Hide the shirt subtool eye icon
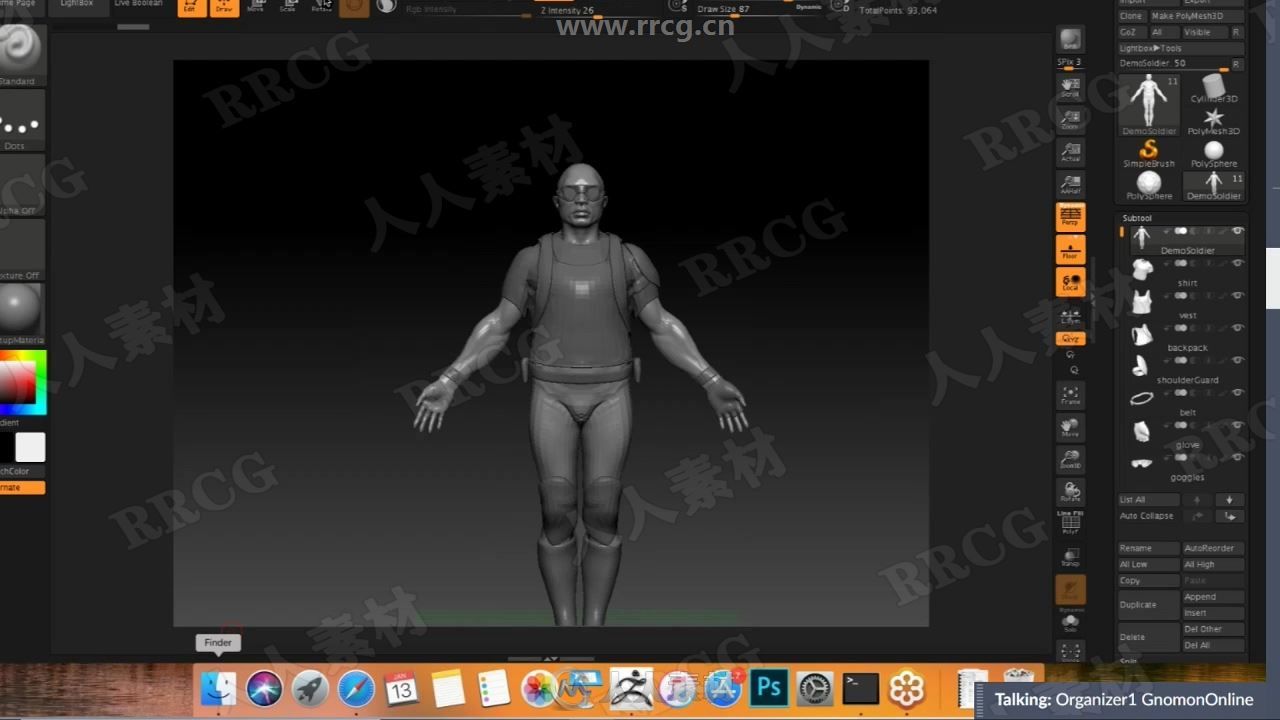The image size is (1280, 720). pos(1238,263)
